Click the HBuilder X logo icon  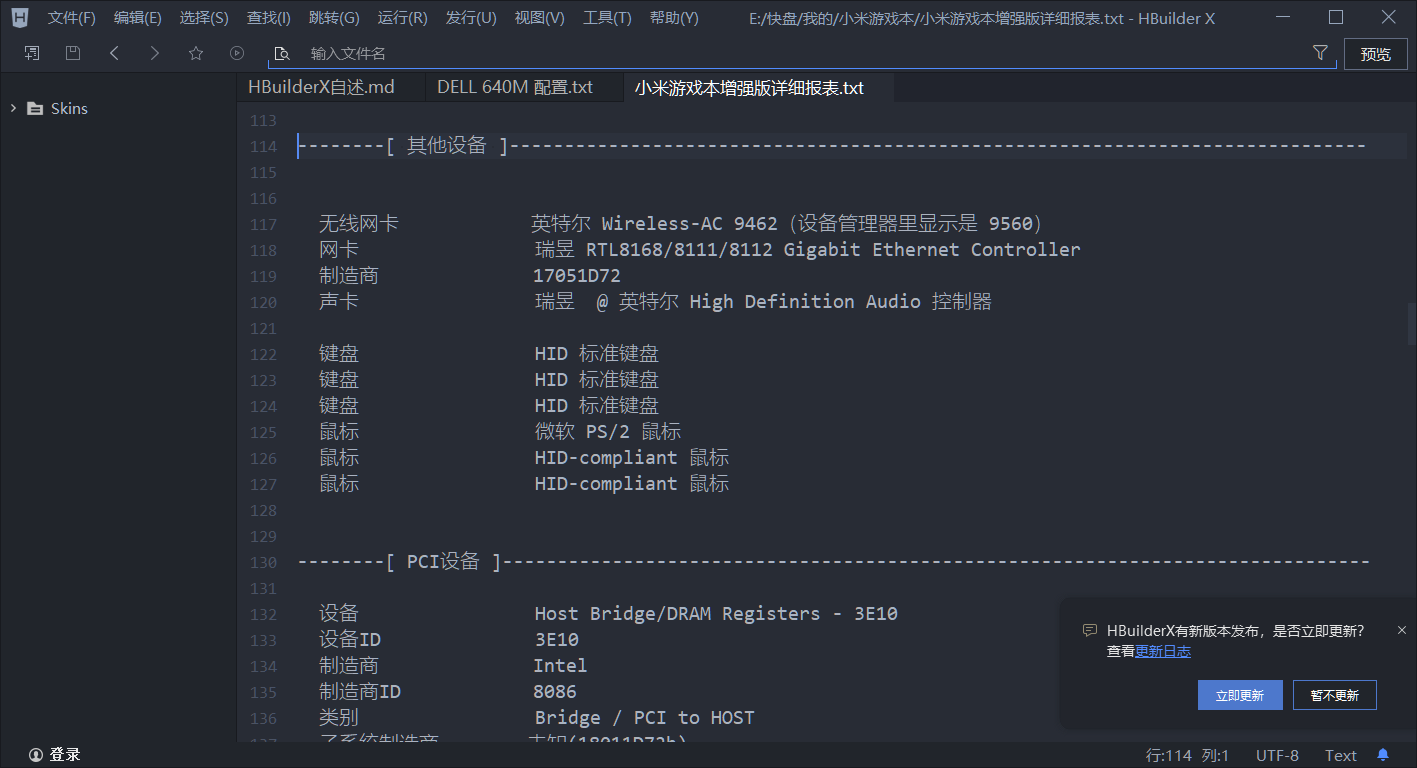click(20, 18)
